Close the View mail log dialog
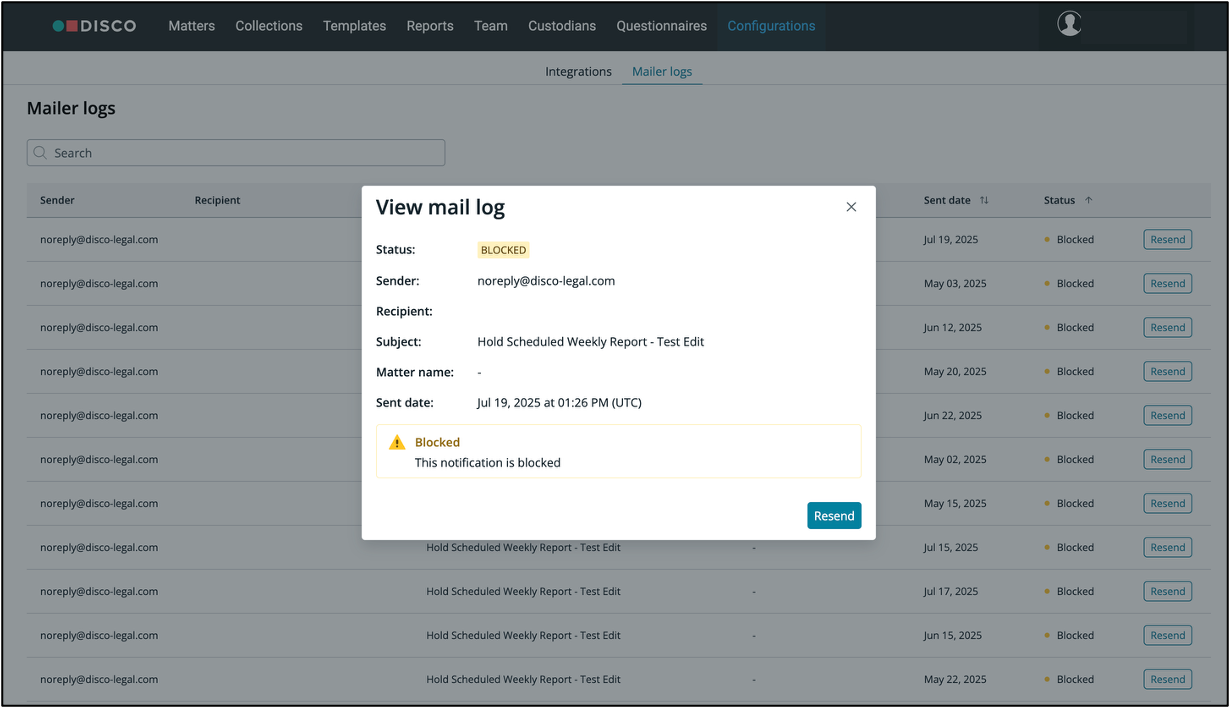1230x708 pixels. 851,207
